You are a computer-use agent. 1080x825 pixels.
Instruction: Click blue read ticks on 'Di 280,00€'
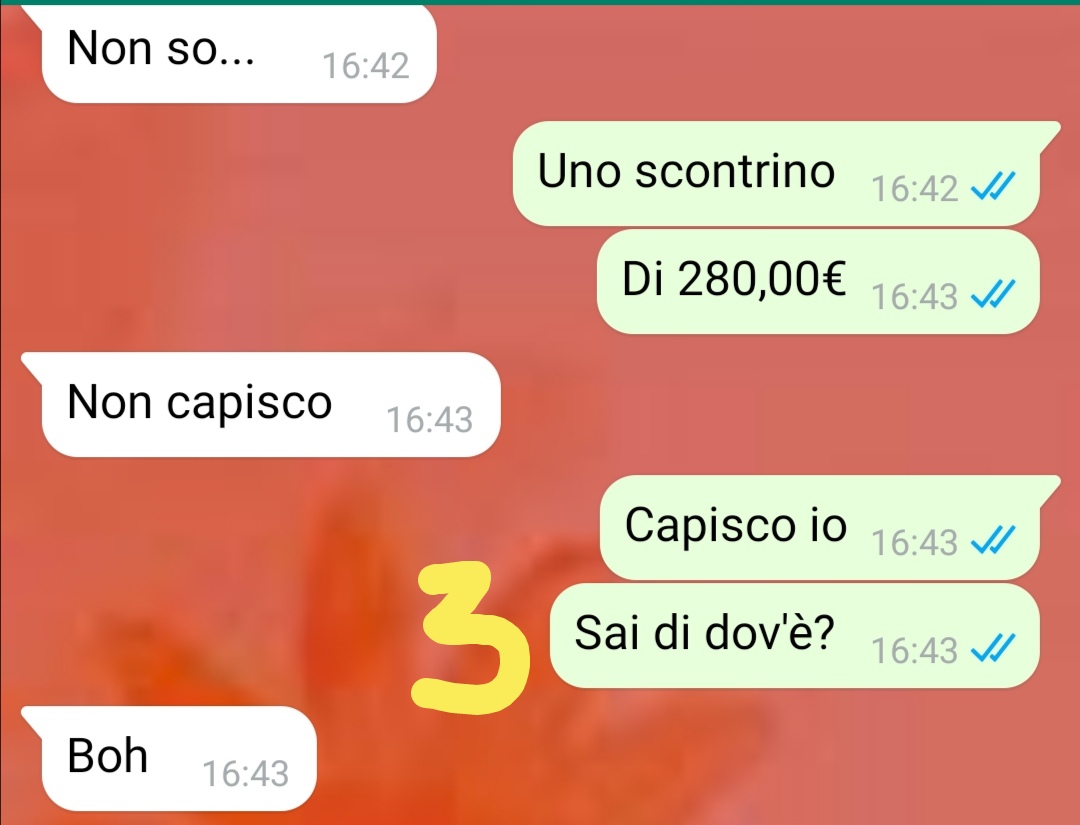tap(993, 295)
